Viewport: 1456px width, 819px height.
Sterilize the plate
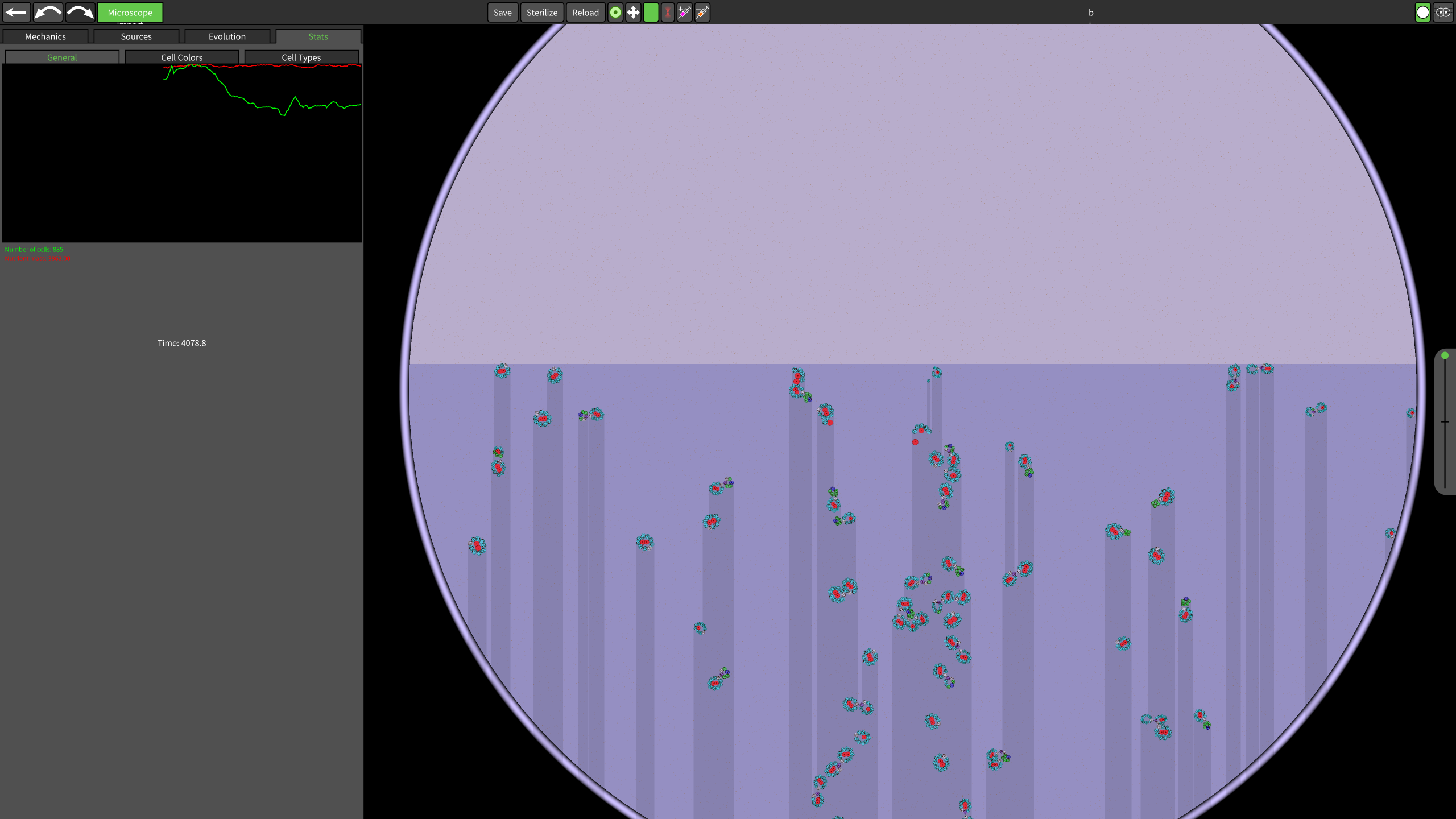tap(542, 12)
